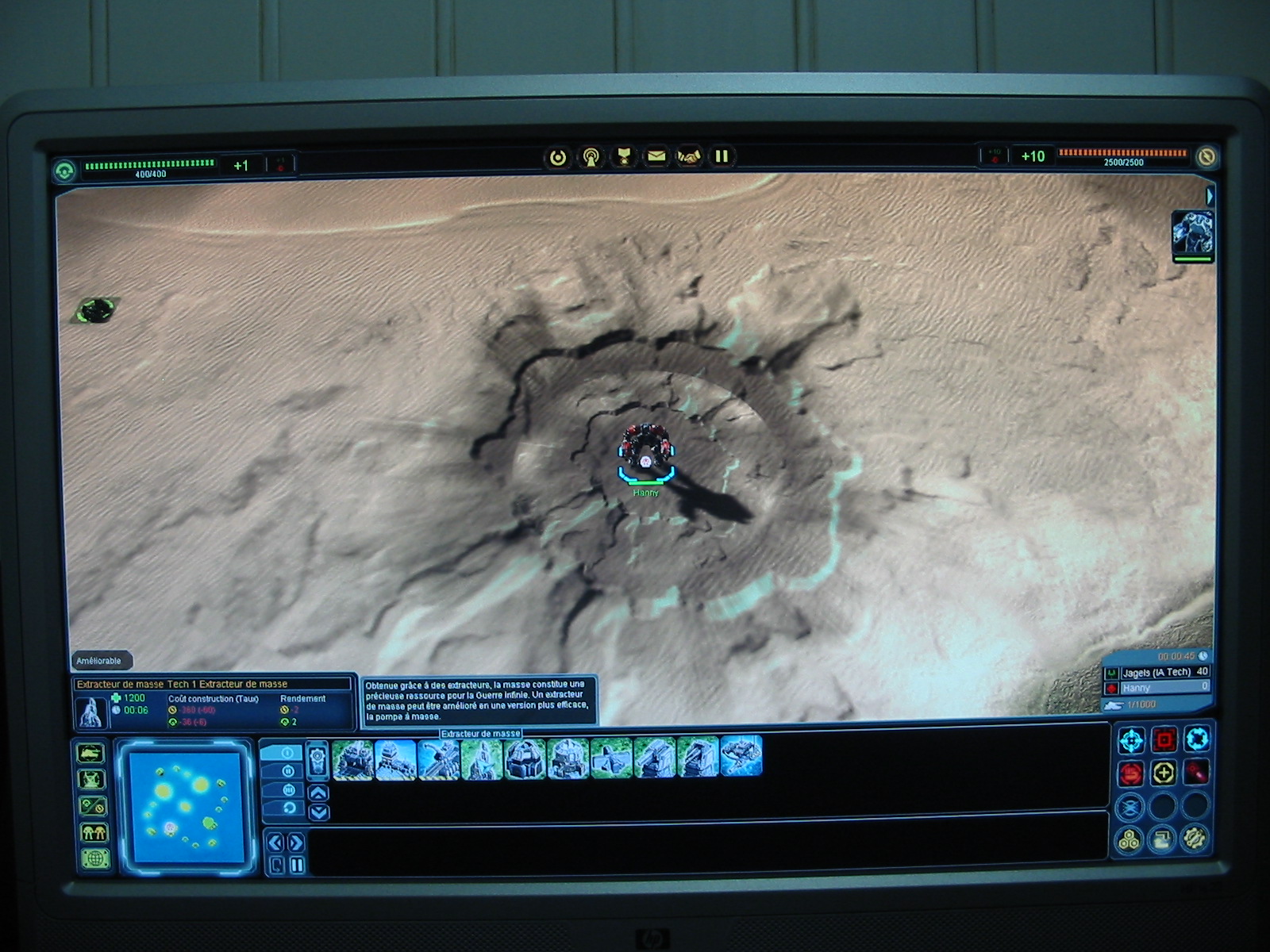
Task: Move build list down one page
Action: pyautogui.click(x=319, y=812)
